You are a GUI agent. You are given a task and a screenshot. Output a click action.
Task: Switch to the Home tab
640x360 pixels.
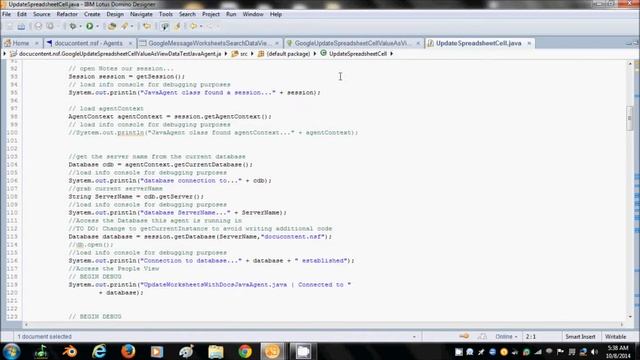pyautogui.click(x=21, y=43)
